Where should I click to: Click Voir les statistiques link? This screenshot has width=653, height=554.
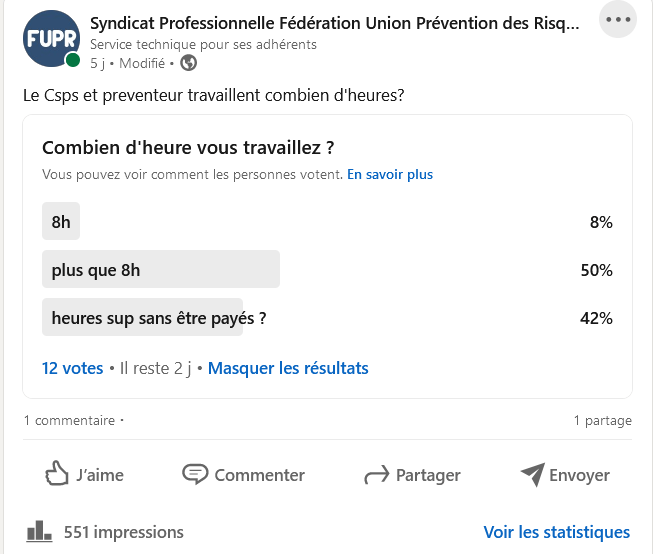(x=556, y=532)
